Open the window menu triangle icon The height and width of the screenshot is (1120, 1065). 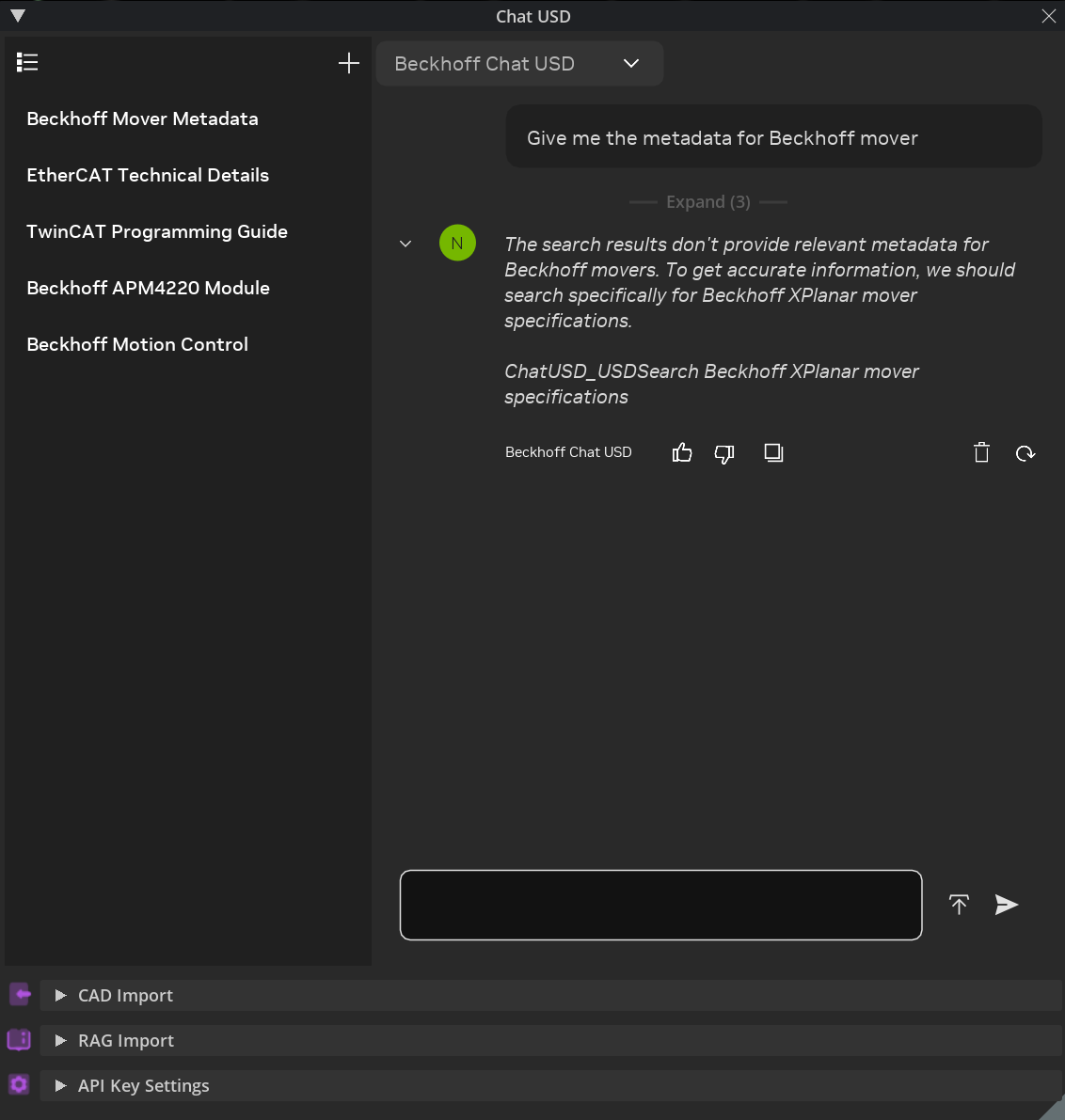pos(18,16)
